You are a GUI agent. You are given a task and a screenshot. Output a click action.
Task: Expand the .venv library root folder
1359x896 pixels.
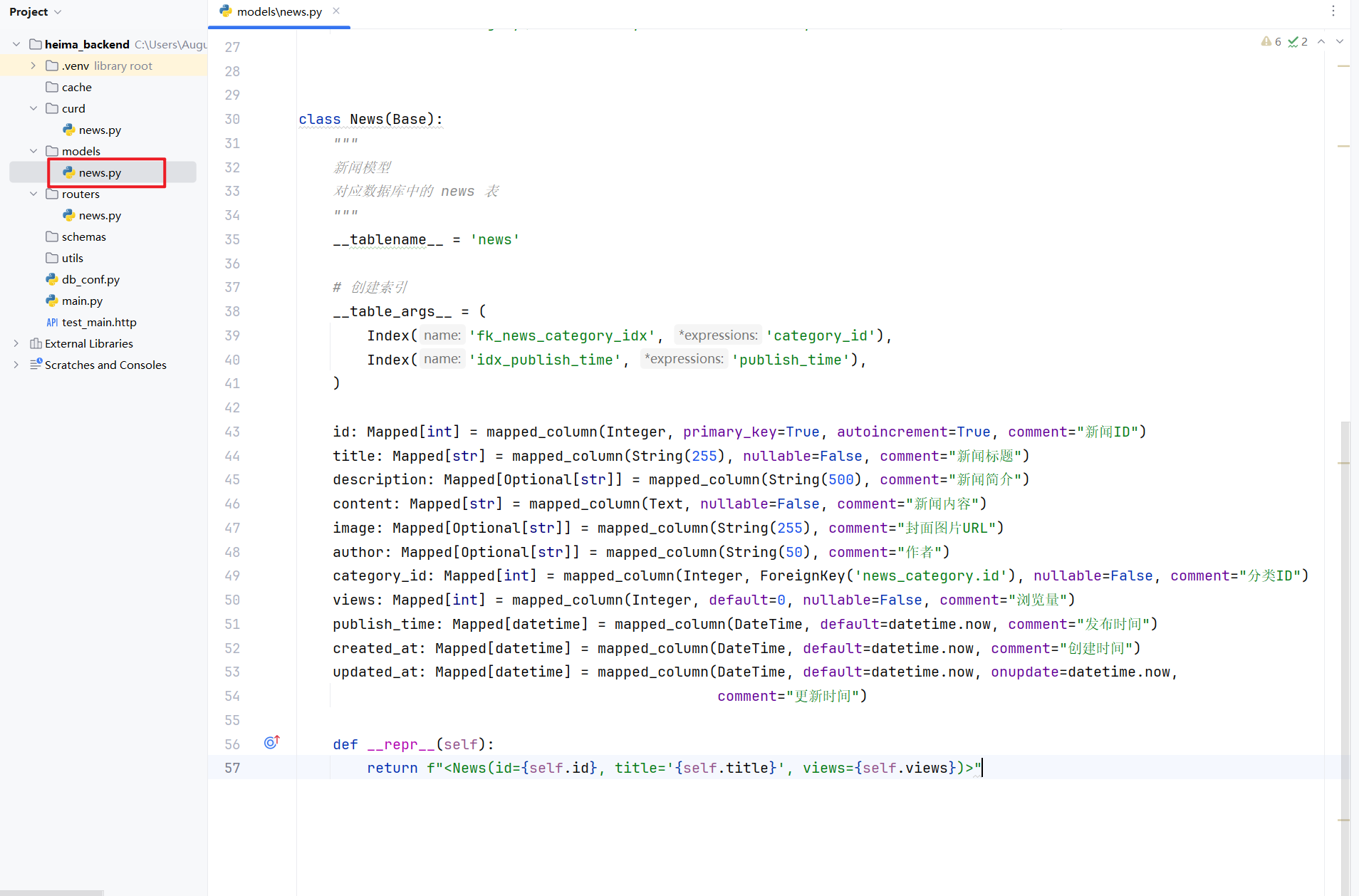[x=33, y=66]
